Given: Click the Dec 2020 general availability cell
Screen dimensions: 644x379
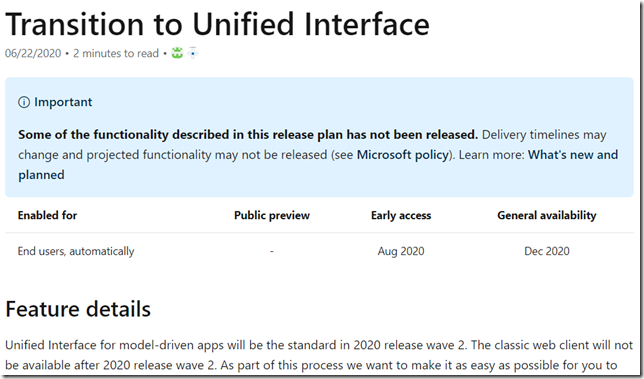Looking at the screenshot, I should (x=547, y=251).
